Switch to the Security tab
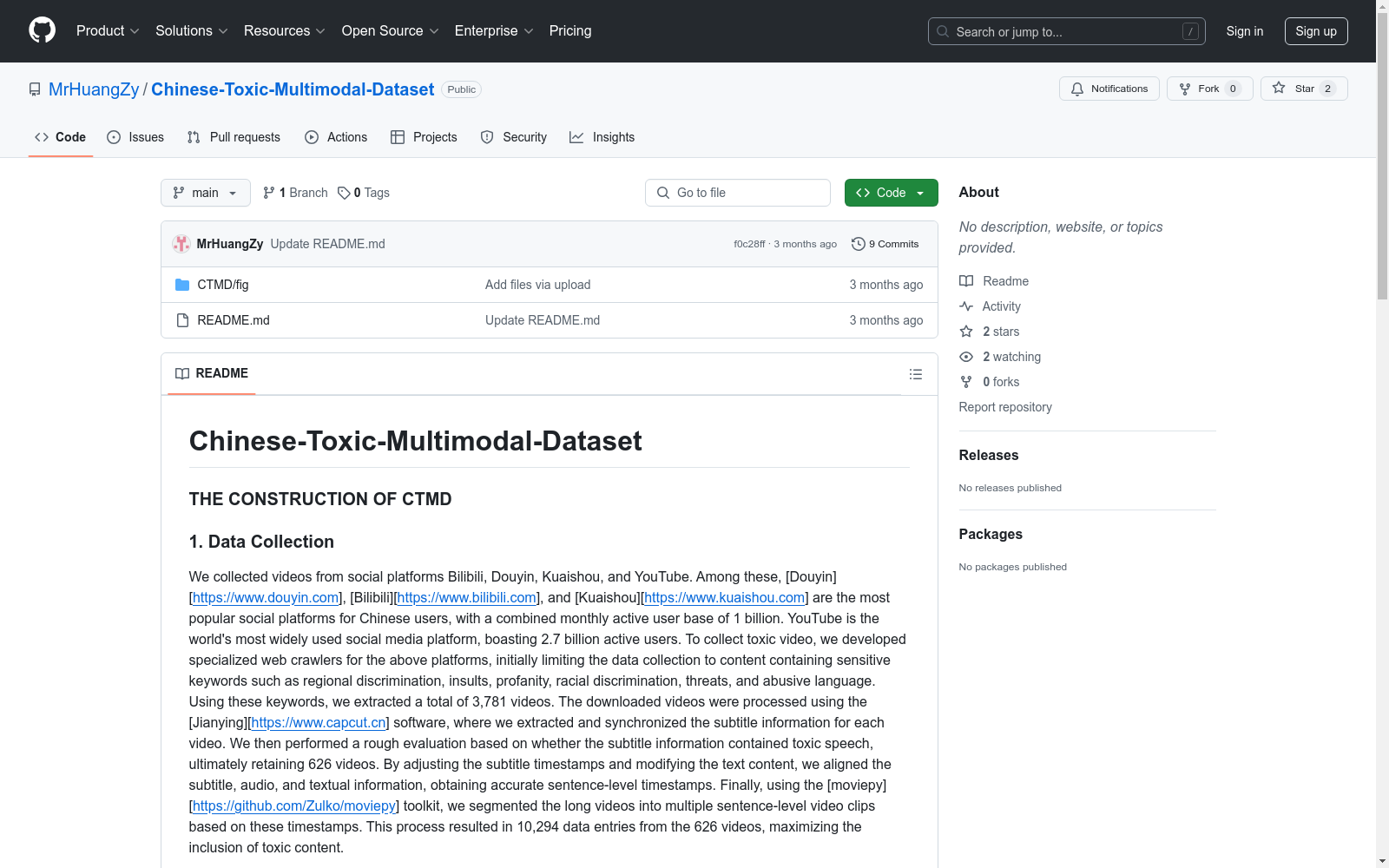The width and height of the screenshot is (1389, 868). pos(514,137)
